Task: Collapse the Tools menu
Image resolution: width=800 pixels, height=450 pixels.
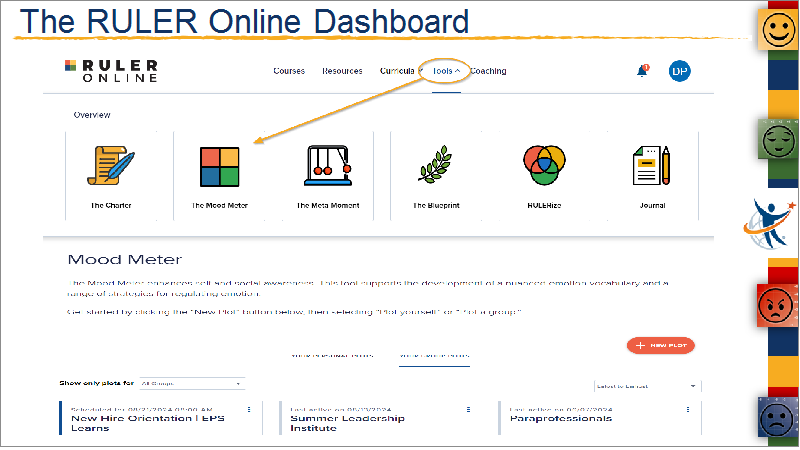Action: pos(446,71)
